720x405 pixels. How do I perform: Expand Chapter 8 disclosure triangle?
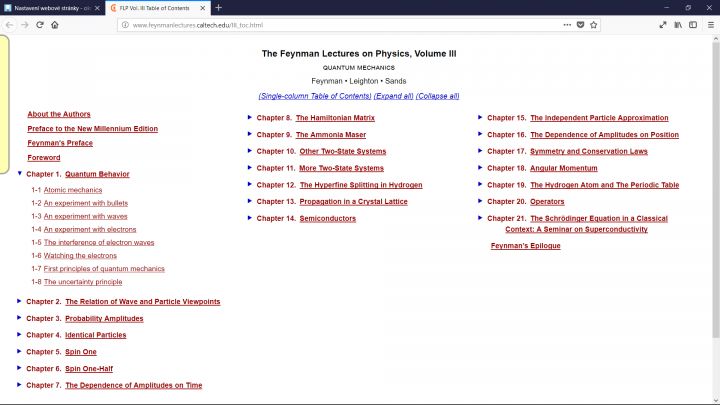pos(250,117)
